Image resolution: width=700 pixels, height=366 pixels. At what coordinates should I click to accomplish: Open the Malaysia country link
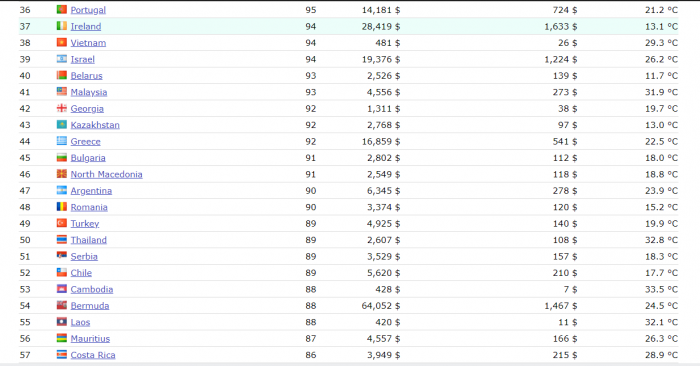[x=89, y=92]
